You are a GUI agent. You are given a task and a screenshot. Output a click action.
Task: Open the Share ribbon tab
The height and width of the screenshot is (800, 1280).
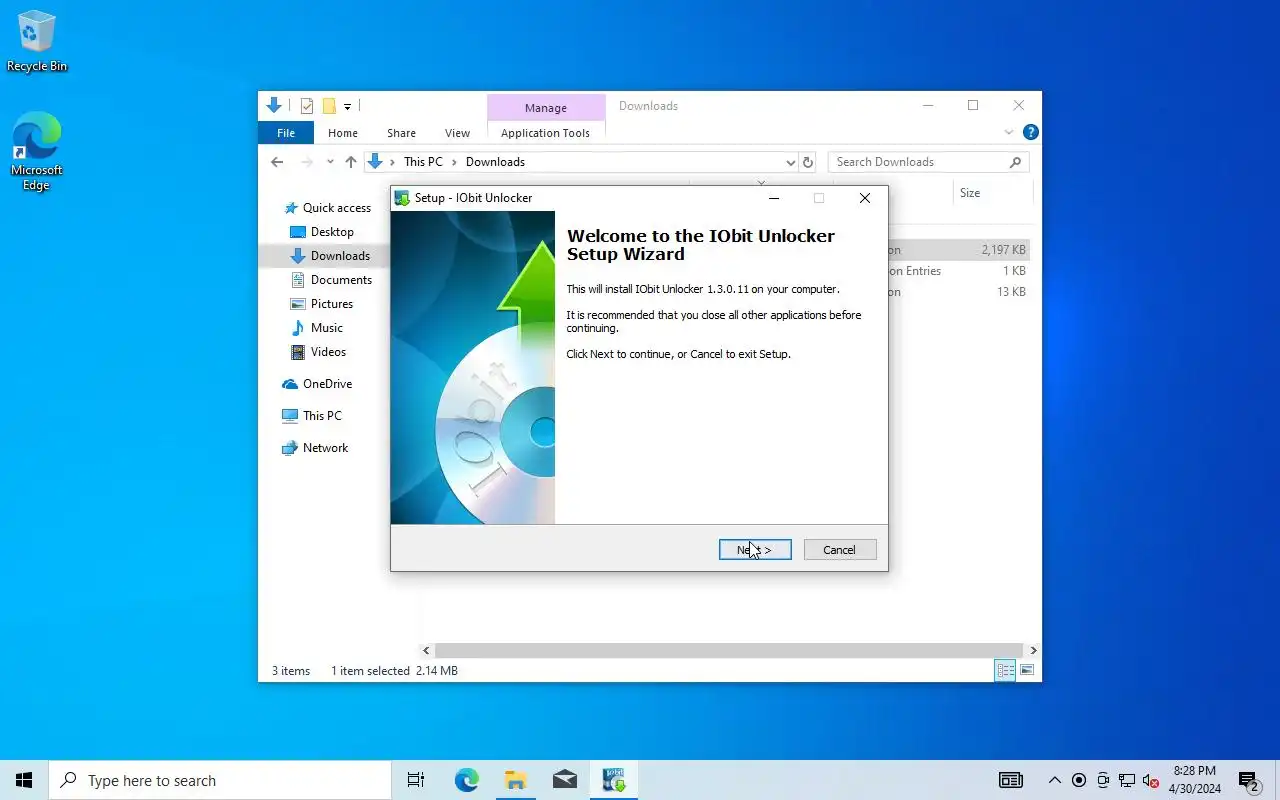coord(401,133)
